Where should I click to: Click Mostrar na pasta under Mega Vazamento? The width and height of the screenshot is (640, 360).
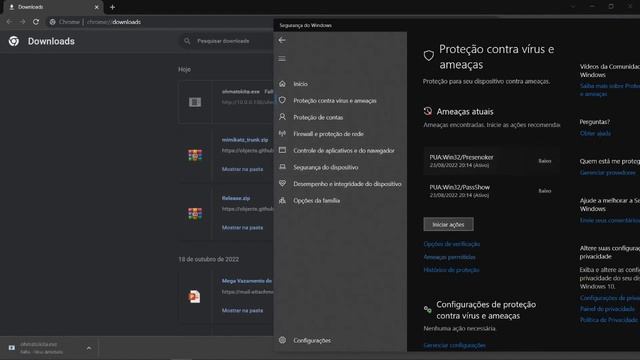[x=242, y=310]
